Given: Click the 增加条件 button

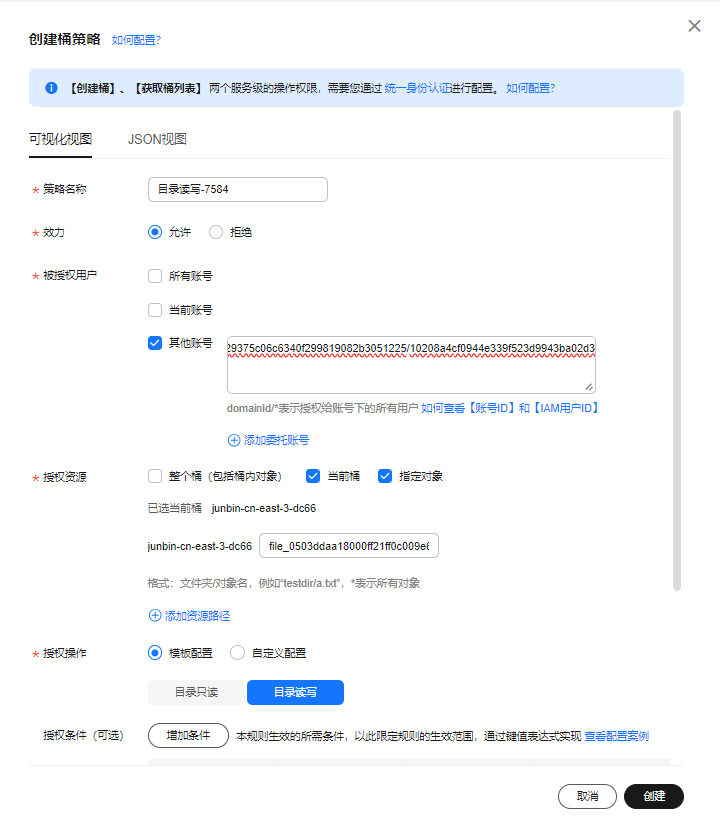Looking at the screenshot, I should point(188,736).
